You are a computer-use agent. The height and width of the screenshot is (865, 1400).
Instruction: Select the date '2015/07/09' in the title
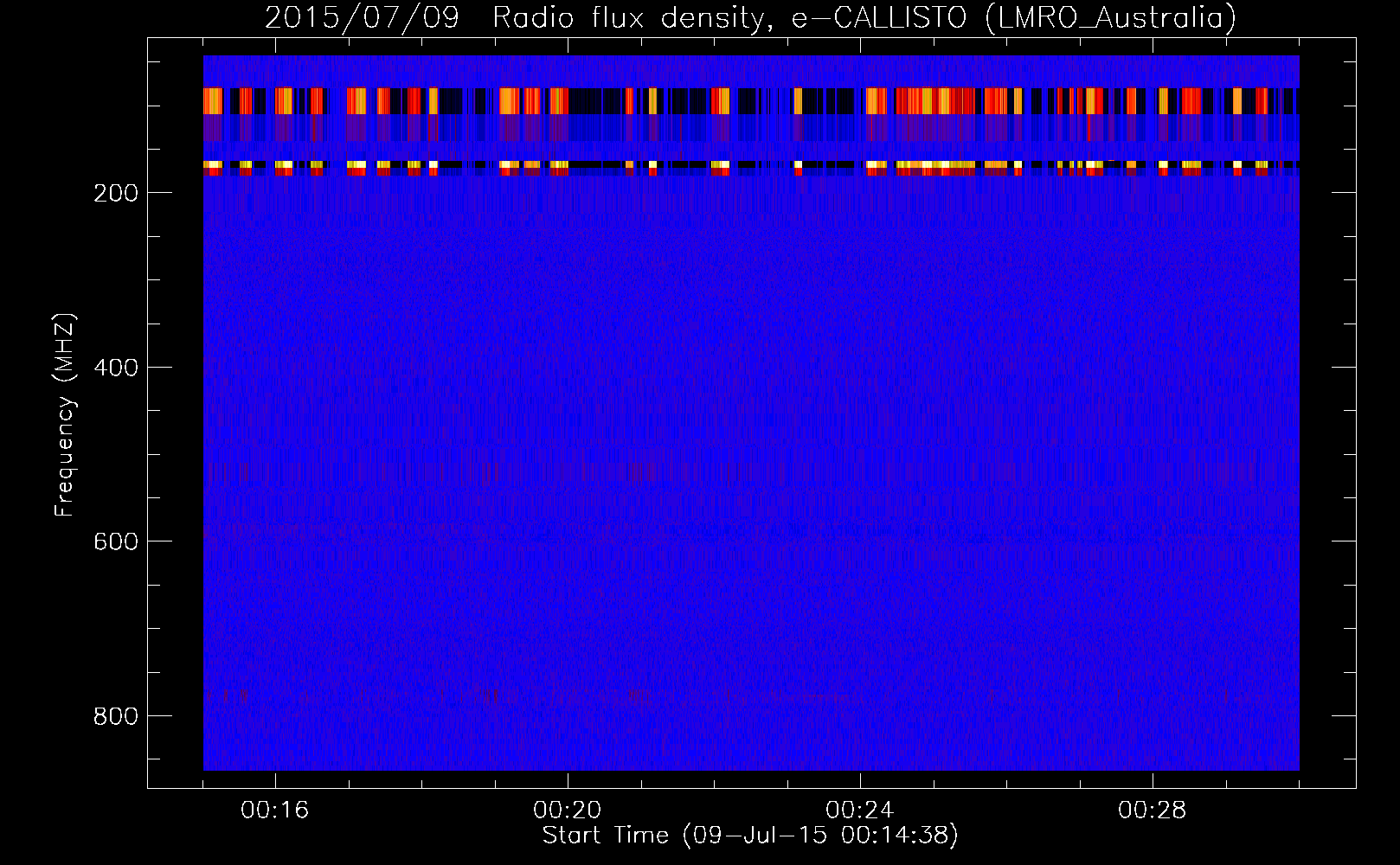pyautogui.click(x=362, y=17)
